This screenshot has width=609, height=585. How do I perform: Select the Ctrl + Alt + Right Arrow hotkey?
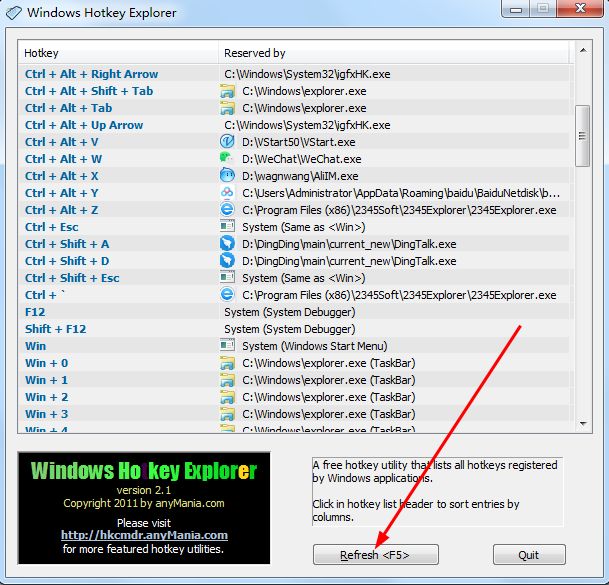coord(92,74)
